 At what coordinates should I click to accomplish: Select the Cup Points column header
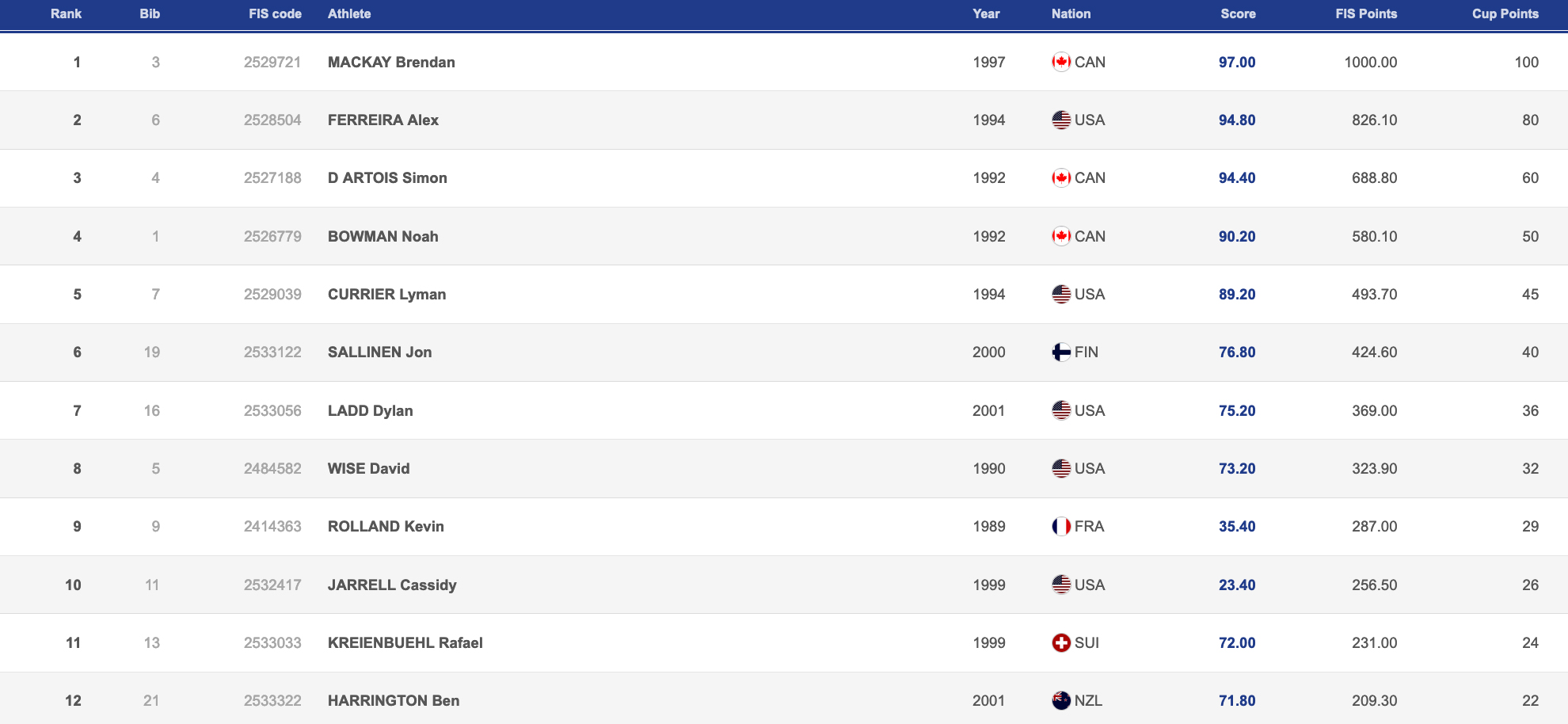pos(1505,13)
